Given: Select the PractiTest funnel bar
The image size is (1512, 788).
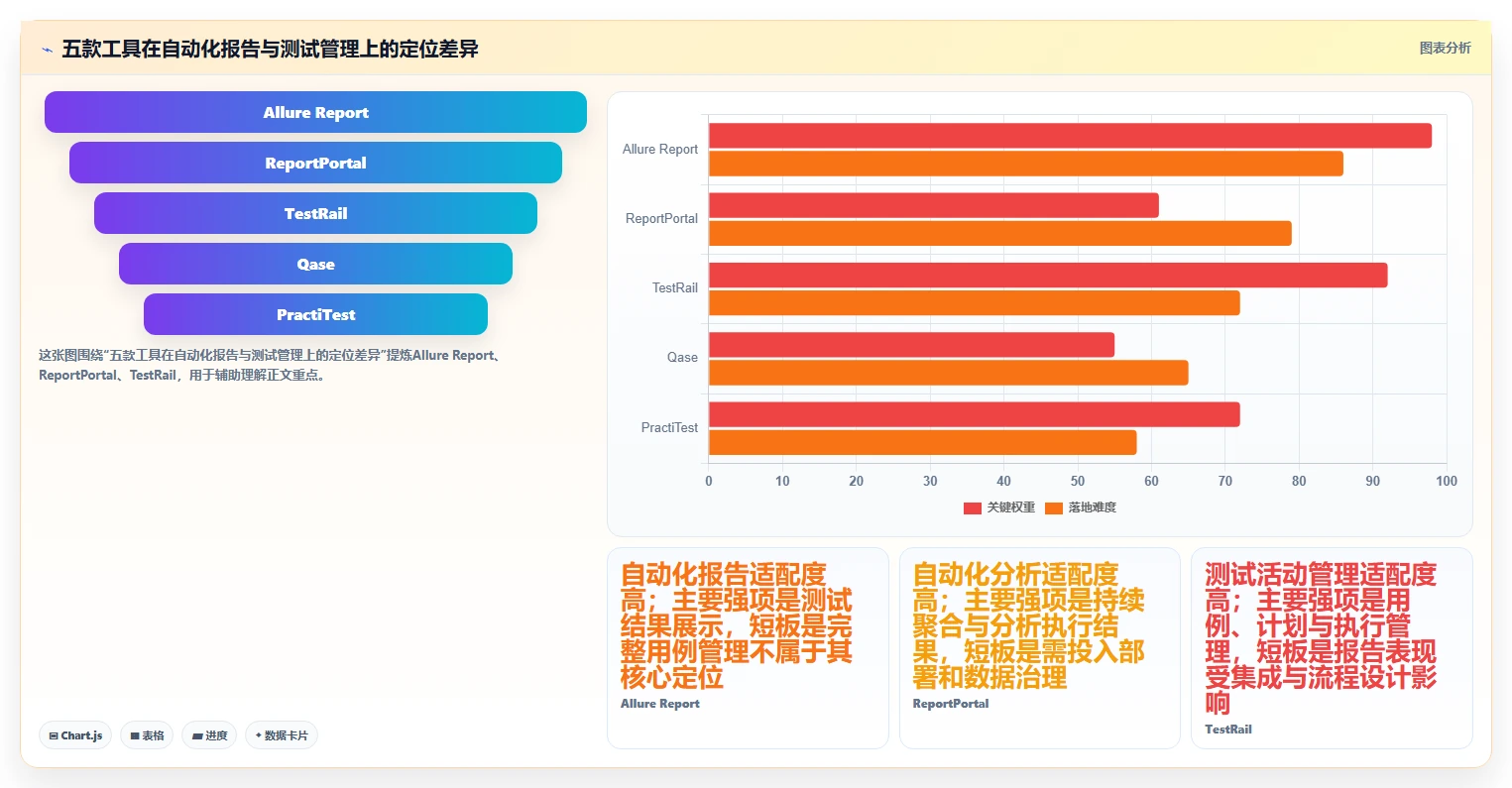Looking at the screenshot, I should click(x=315, y=314).
